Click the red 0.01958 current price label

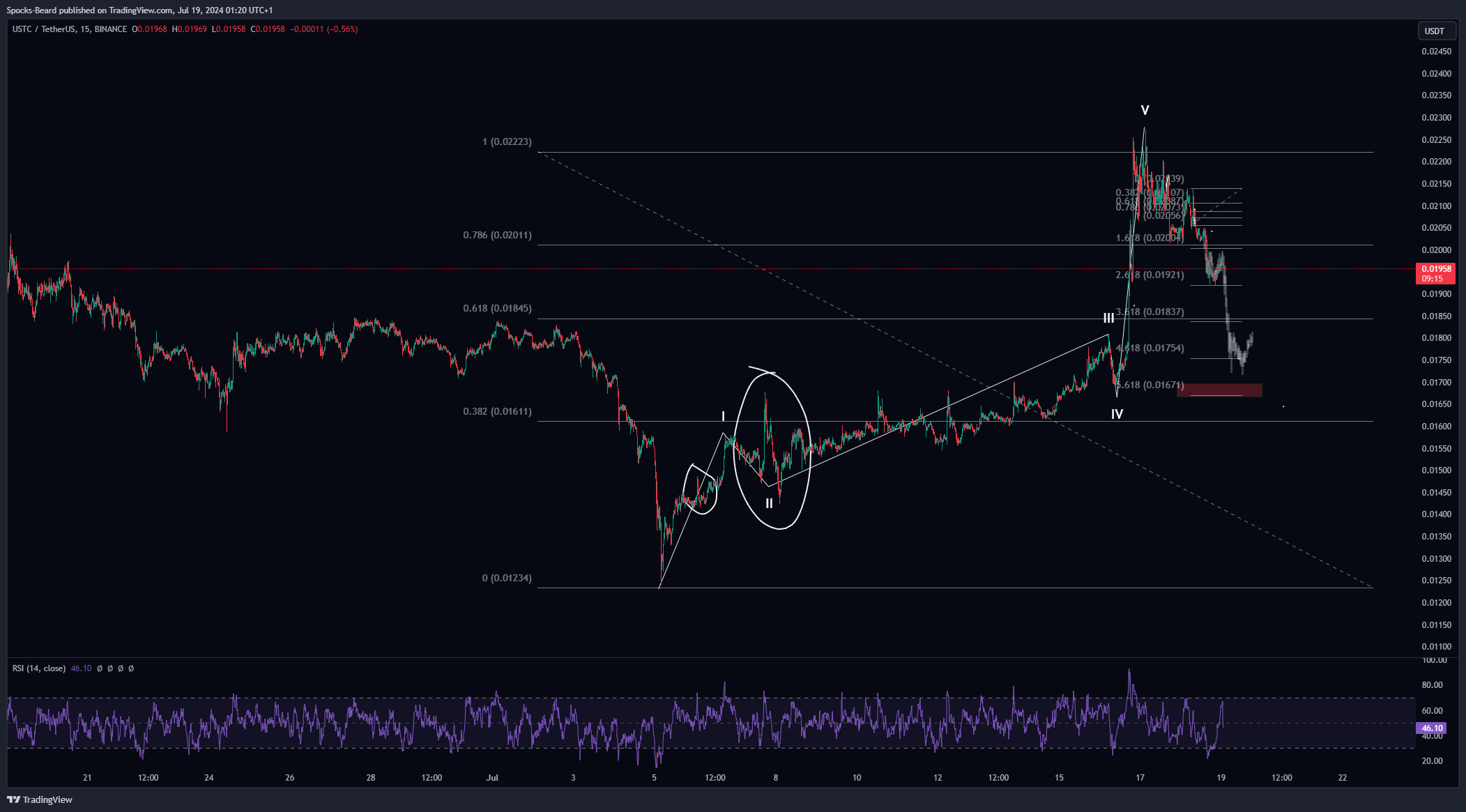click(1436, 273)
